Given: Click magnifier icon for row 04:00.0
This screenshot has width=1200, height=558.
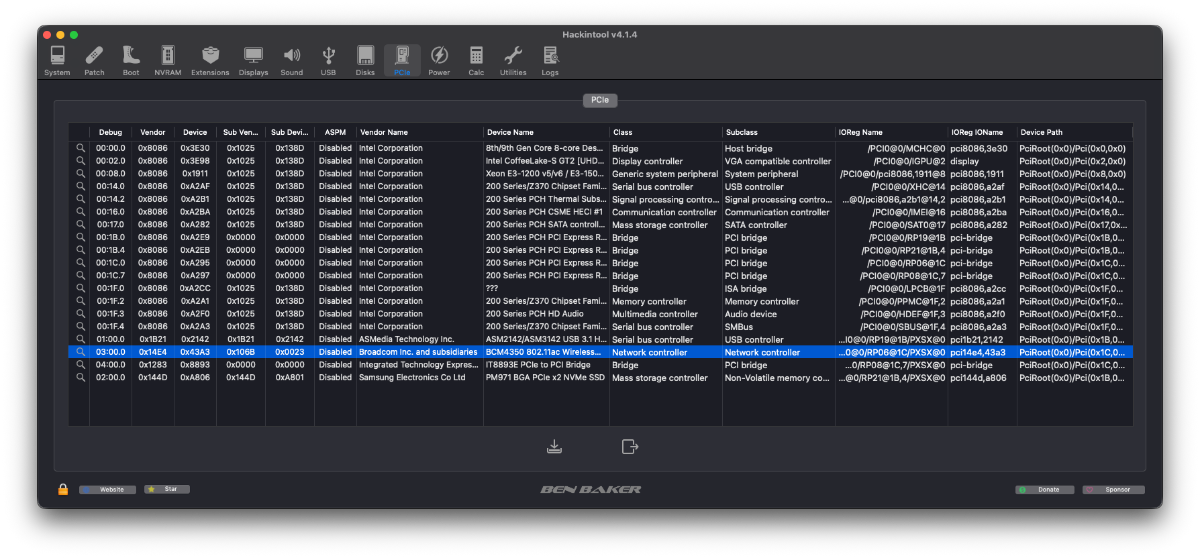Looking at the screenshot, I should [80, 365].
